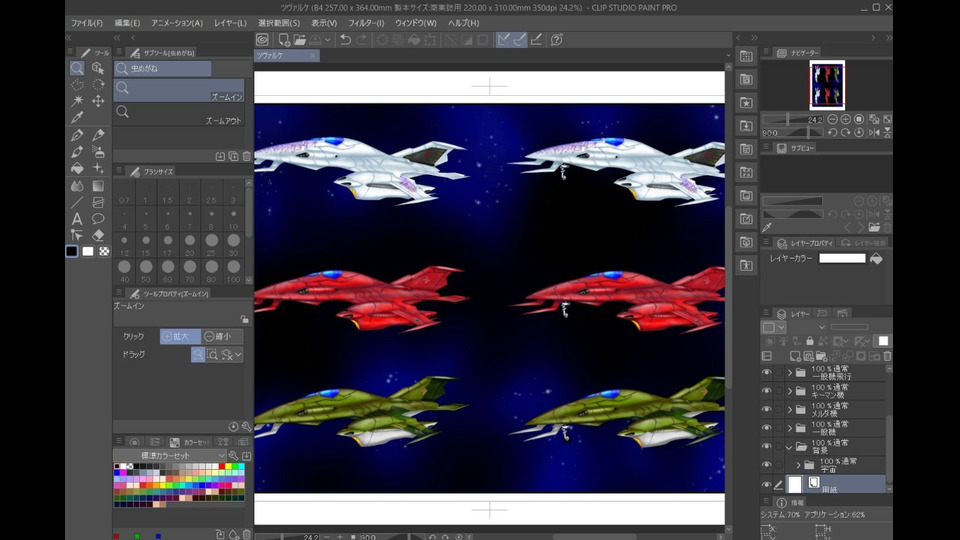The height and width of the screenshot is (540, 960).
Task: Create new canvas from command bar
Action: pos(284,40)
